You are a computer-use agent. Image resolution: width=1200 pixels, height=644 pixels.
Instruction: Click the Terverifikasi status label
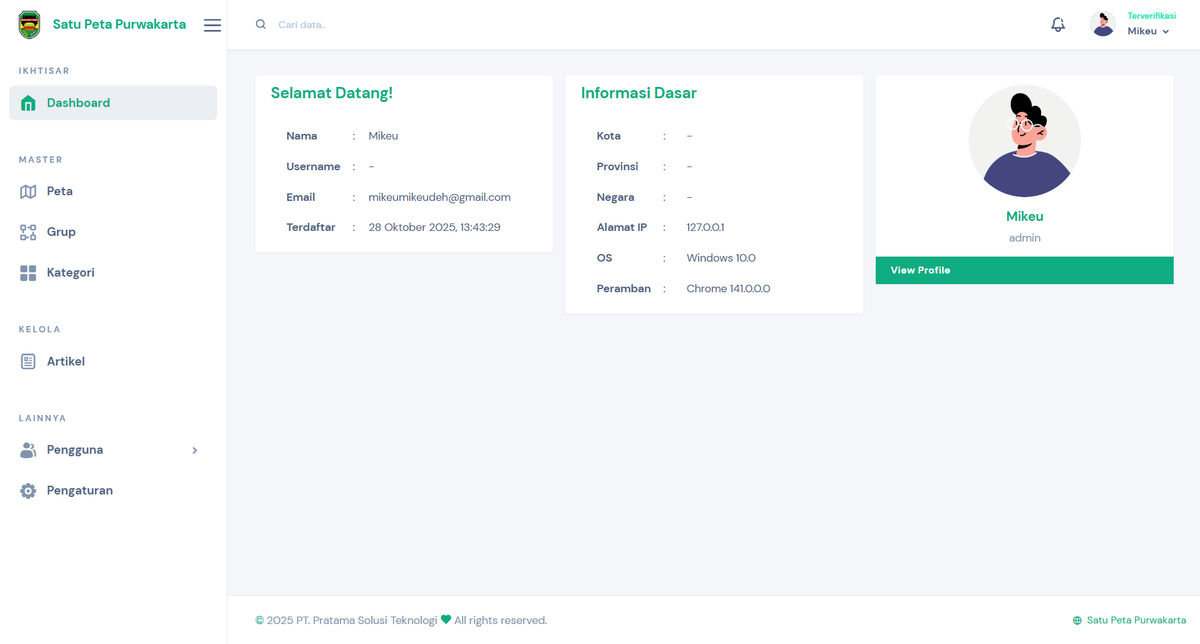[x=1151, y=16]
